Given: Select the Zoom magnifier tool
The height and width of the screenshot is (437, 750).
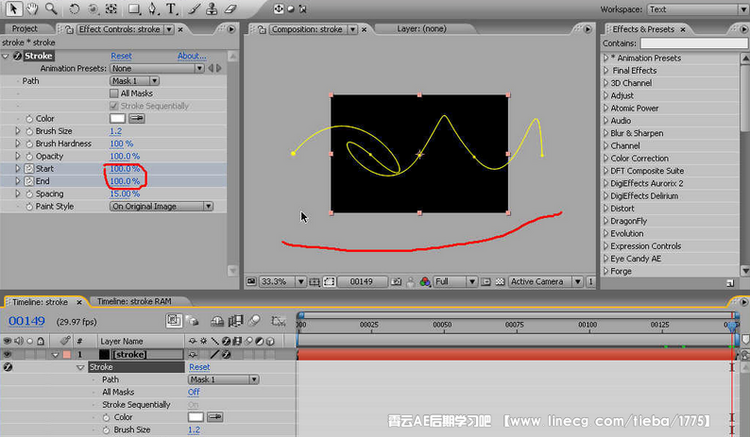Looking at the screenshot, I should [51, 9].
